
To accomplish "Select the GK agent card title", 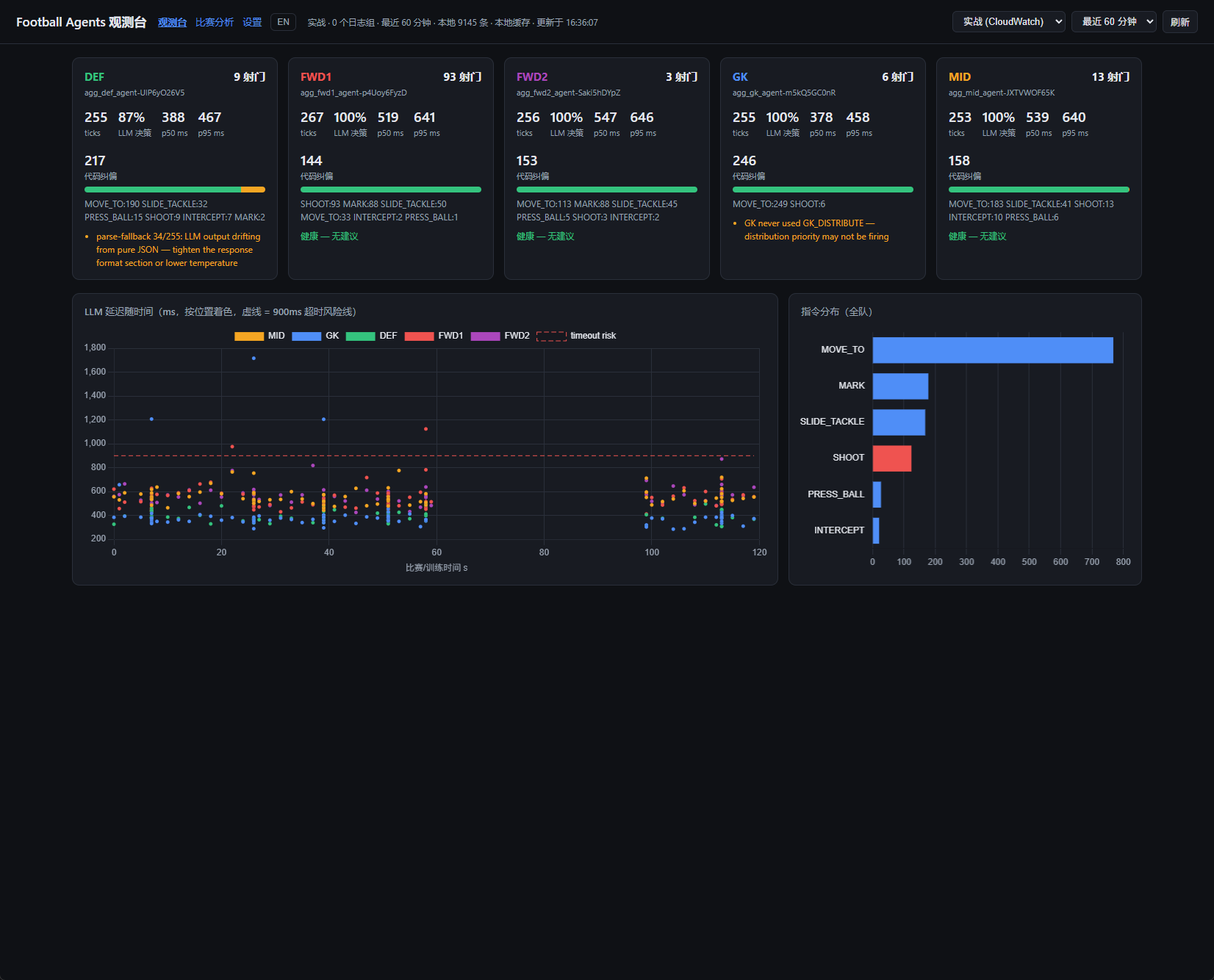I will [740, 77].
